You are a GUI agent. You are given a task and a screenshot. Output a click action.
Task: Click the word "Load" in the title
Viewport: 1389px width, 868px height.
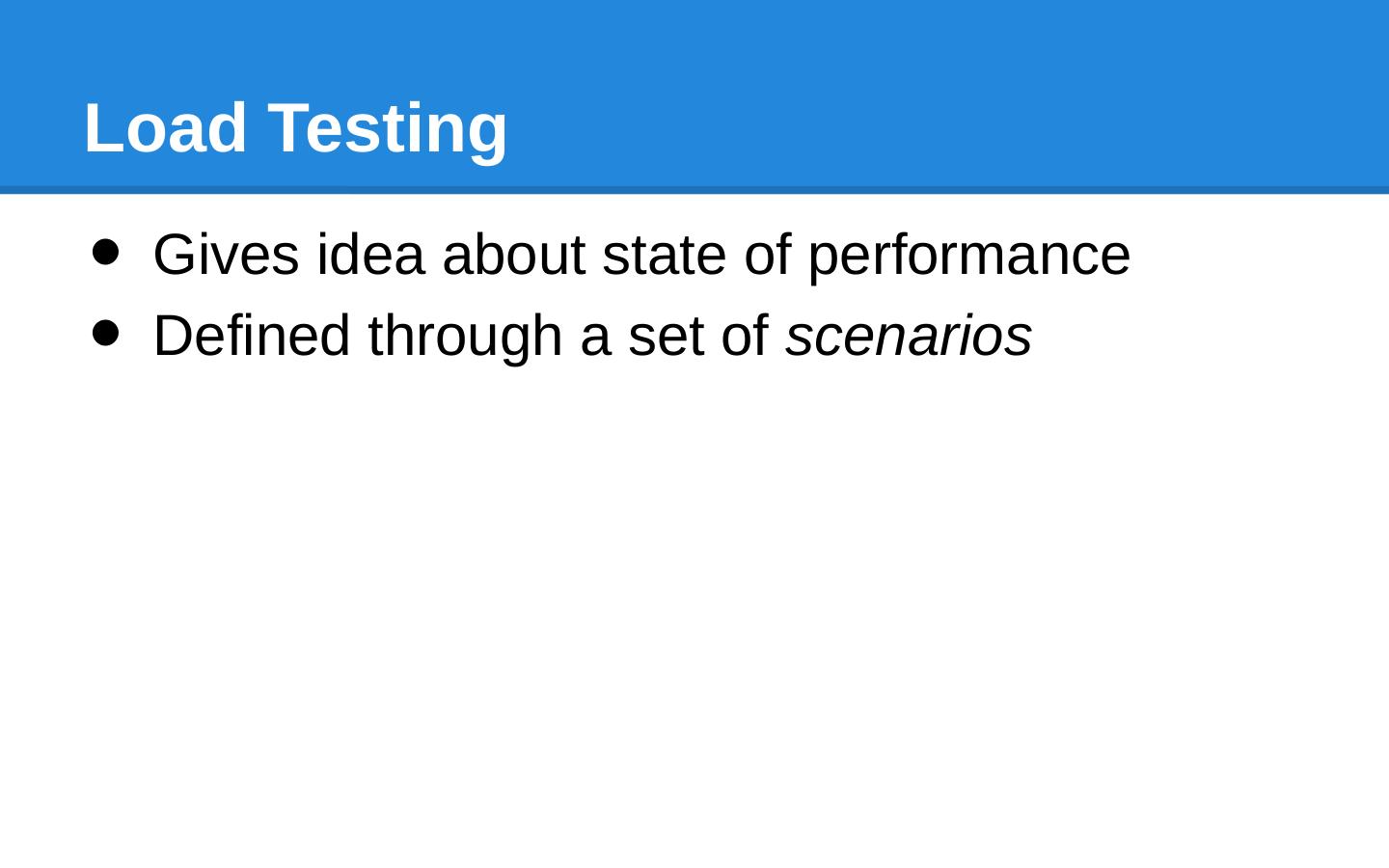click(165, 127)
